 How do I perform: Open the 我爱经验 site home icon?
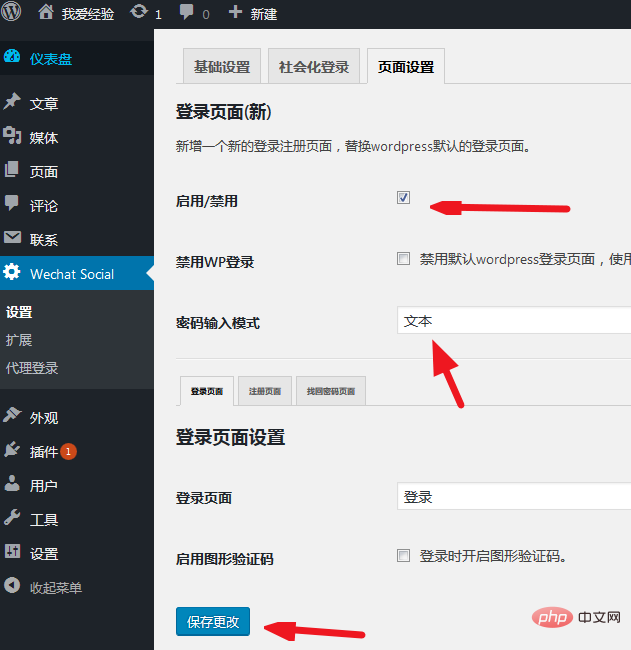click(46, 14)
